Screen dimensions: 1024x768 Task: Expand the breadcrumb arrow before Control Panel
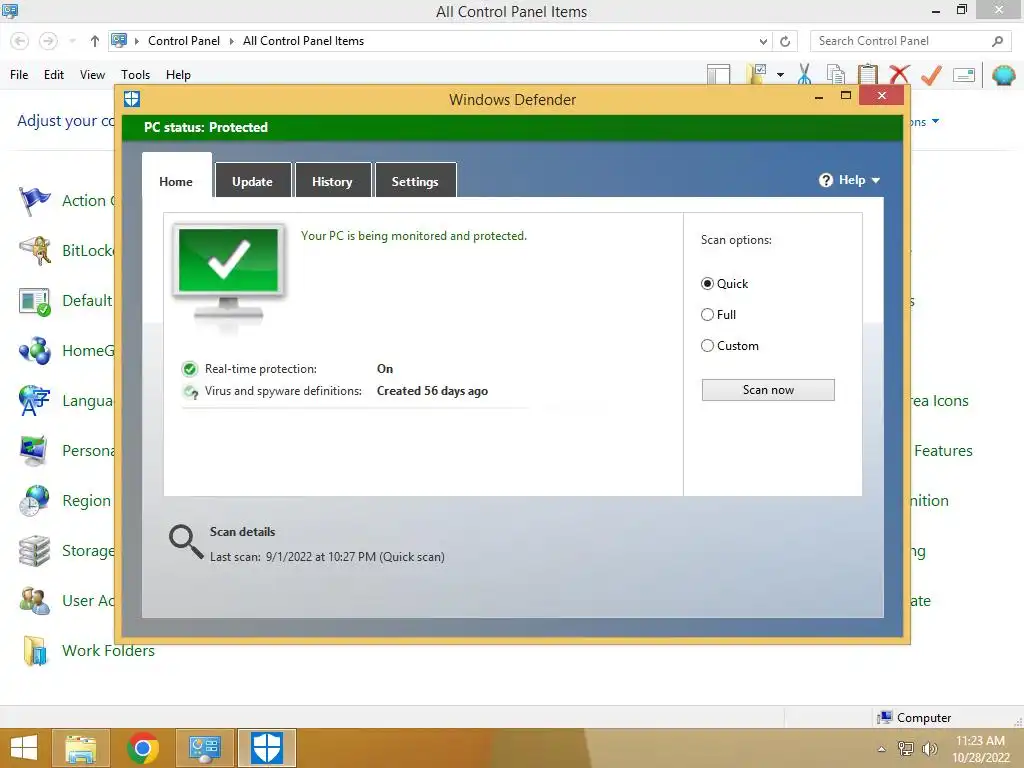(x=136, y=41)
